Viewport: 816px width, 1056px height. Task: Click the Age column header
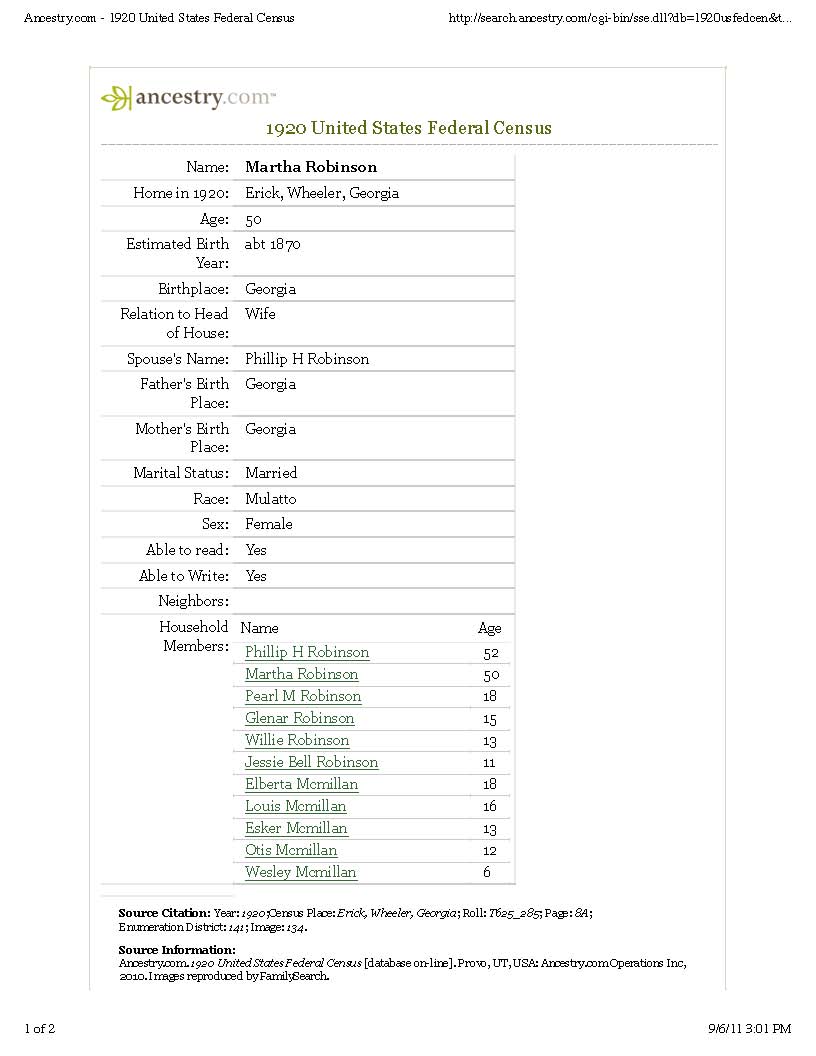[x=489, y=628]
